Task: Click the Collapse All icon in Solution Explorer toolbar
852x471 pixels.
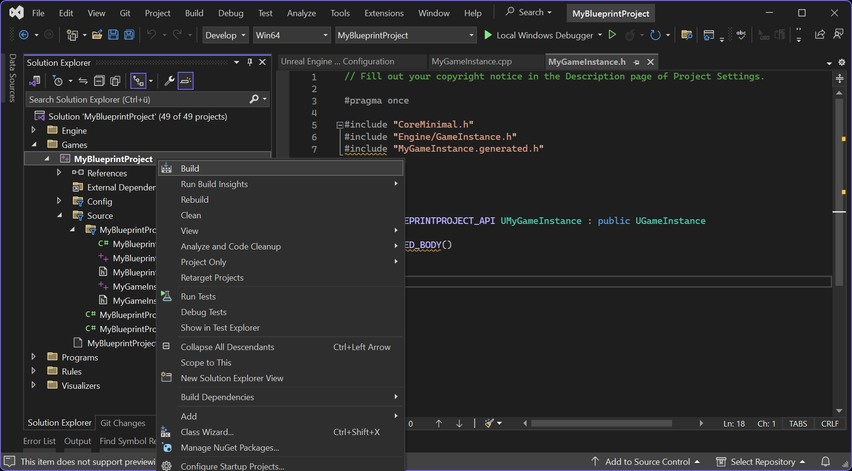Action: (99, 81)
